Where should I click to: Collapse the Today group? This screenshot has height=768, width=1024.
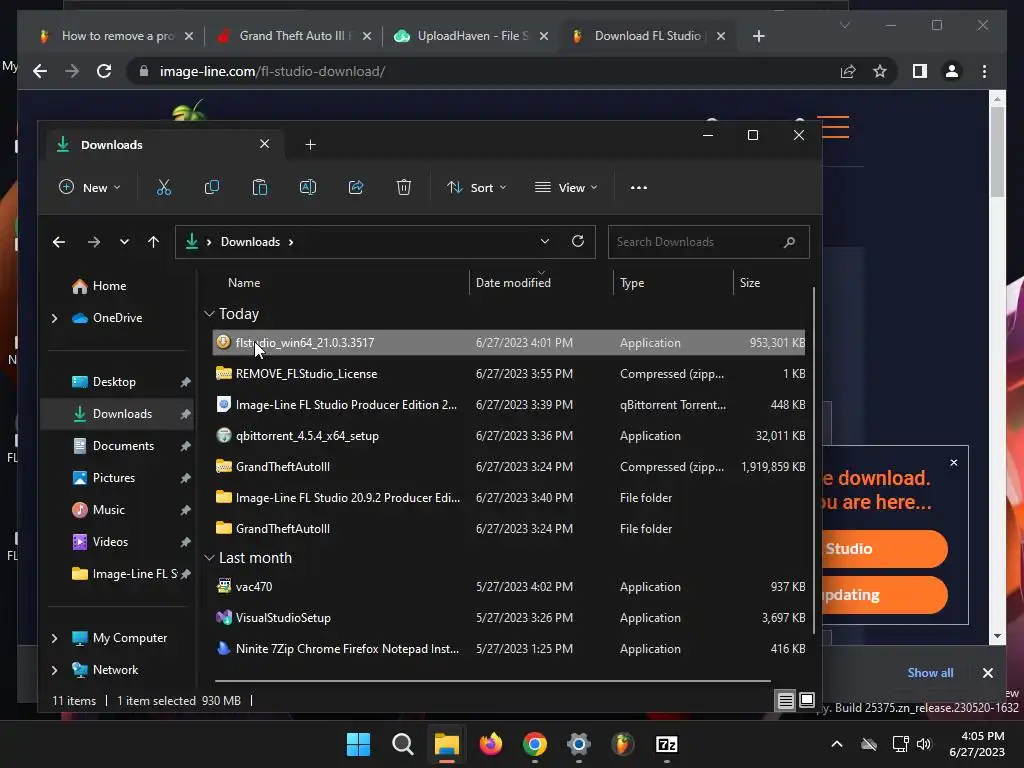(209, 314)
